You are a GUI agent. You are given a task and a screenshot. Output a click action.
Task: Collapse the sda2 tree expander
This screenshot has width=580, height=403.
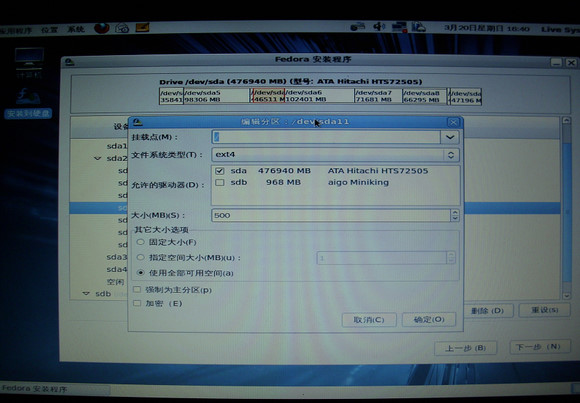click(x=98, y=158)
